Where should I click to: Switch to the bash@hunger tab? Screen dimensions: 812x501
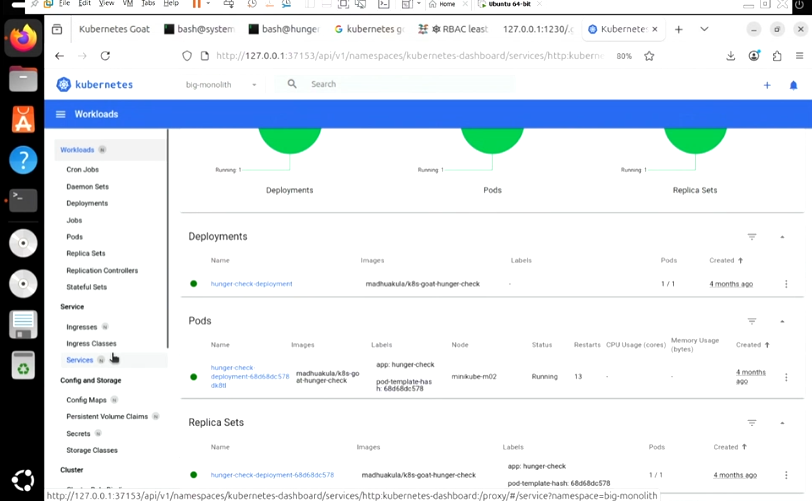tap(284, 30)
